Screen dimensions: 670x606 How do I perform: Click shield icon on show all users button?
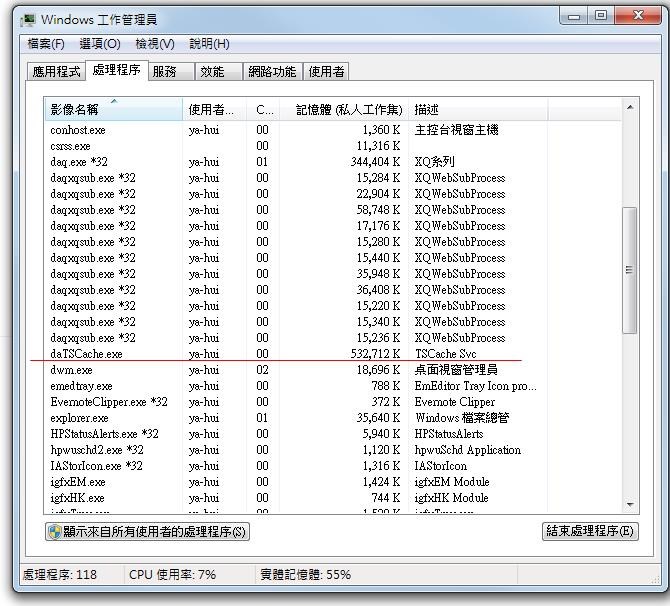[54, 532]
